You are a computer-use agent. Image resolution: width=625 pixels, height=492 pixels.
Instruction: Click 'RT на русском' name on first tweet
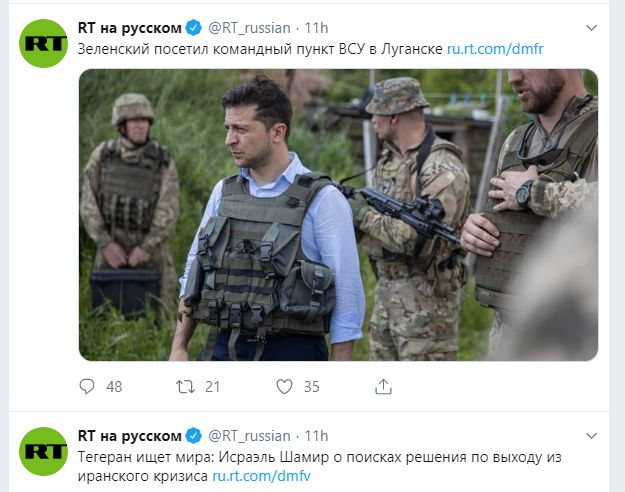click(x=130, y=28)
